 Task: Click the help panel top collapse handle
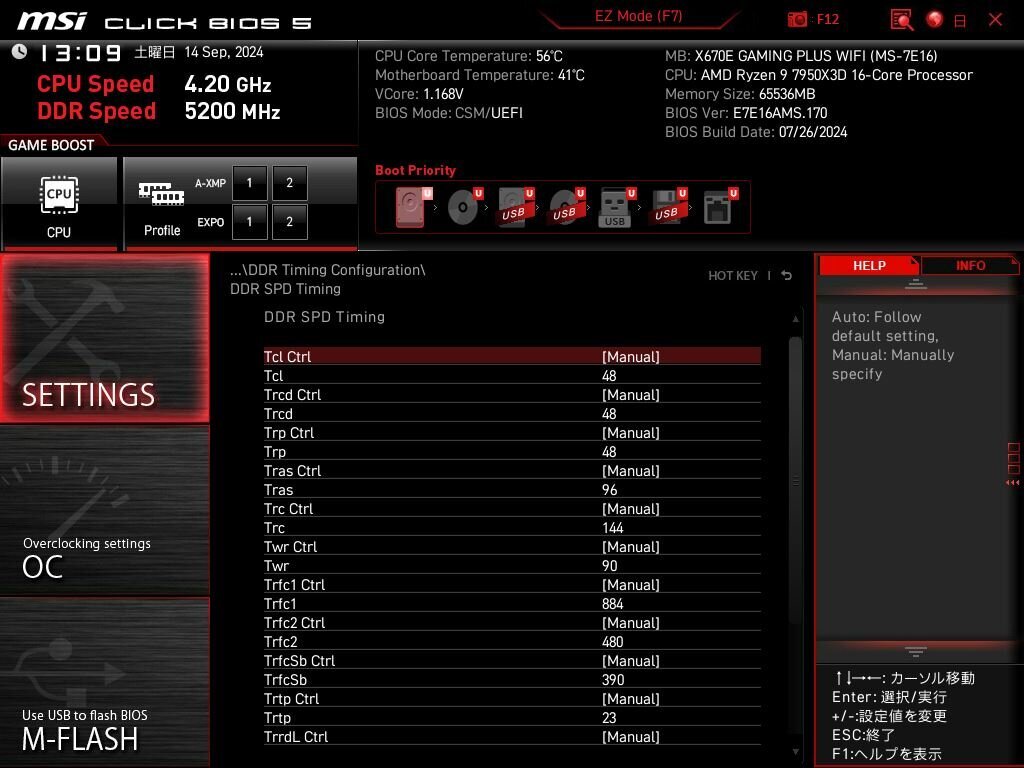point(916,283)
